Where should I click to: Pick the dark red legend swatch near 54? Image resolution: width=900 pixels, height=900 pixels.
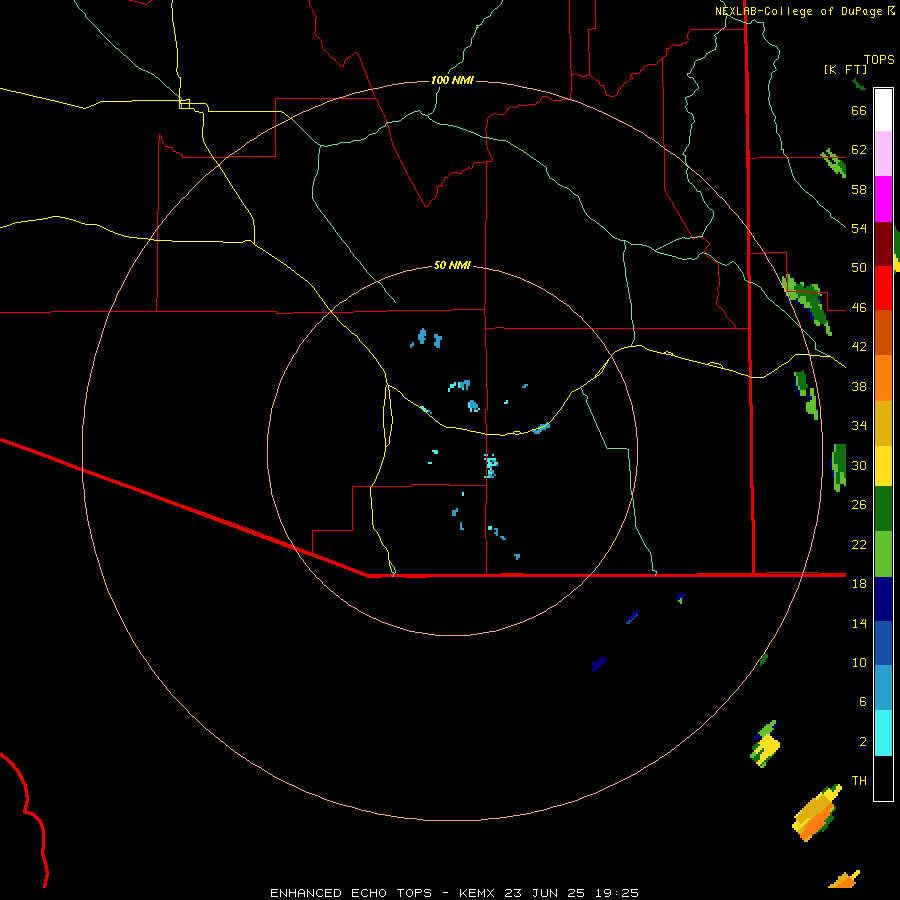(883, 244)
